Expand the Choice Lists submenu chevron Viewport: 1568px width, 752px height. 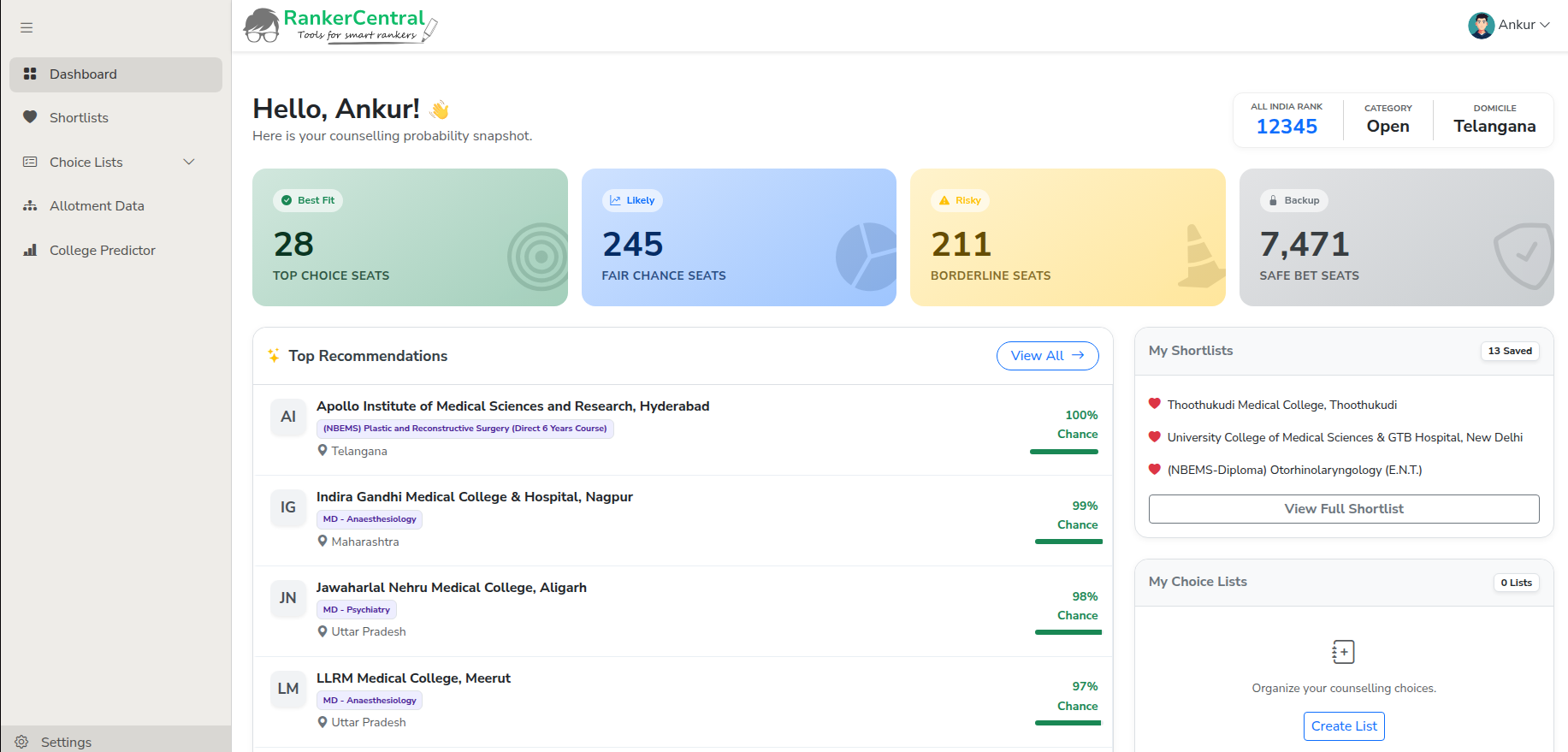point(189,162)
